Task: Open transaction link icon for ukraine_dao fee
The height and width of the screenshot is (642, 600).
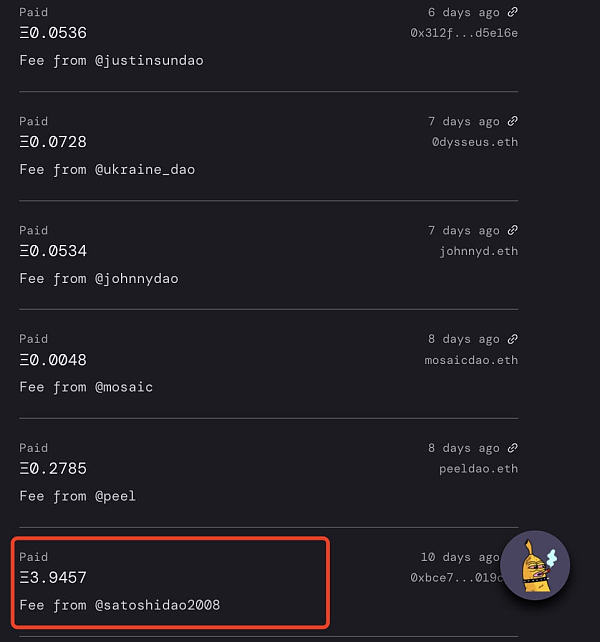Action: tap(512, 121)
